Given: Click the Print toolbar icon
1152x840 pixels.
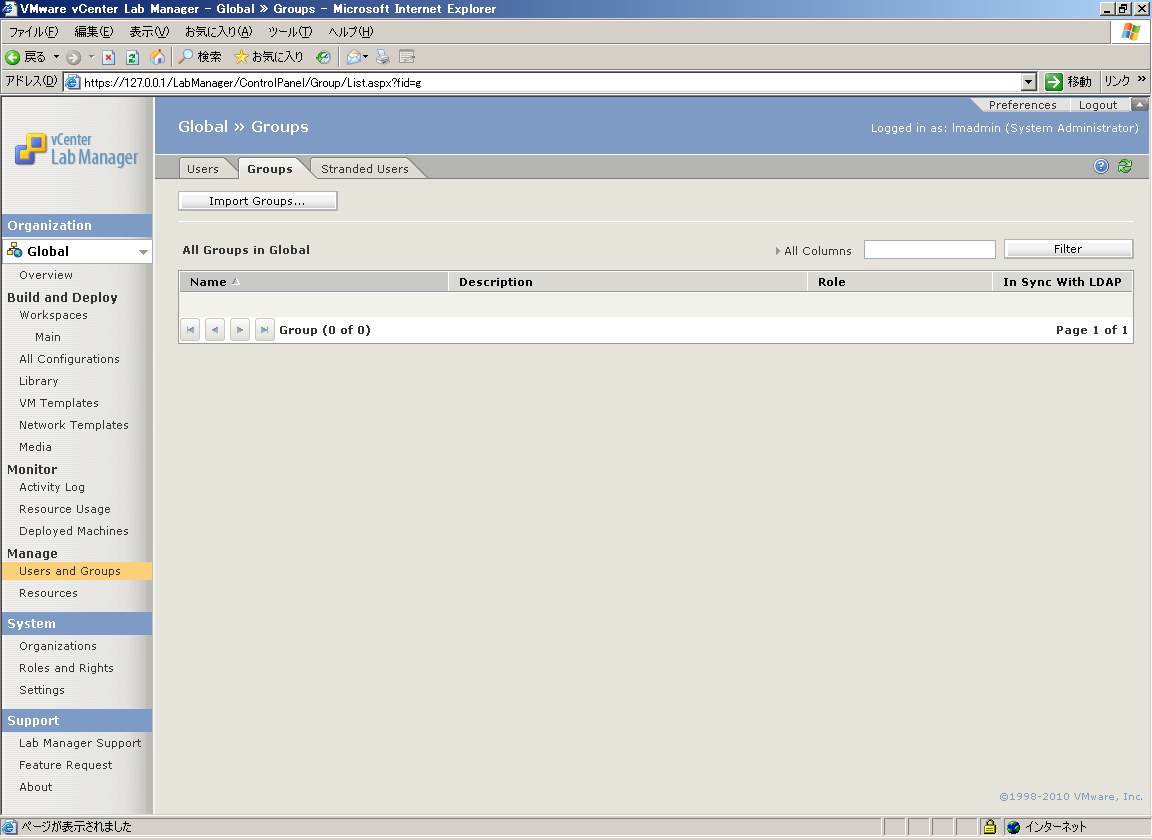Looking at the screenshot, I should pyautogui.click(x=383, y=57).
